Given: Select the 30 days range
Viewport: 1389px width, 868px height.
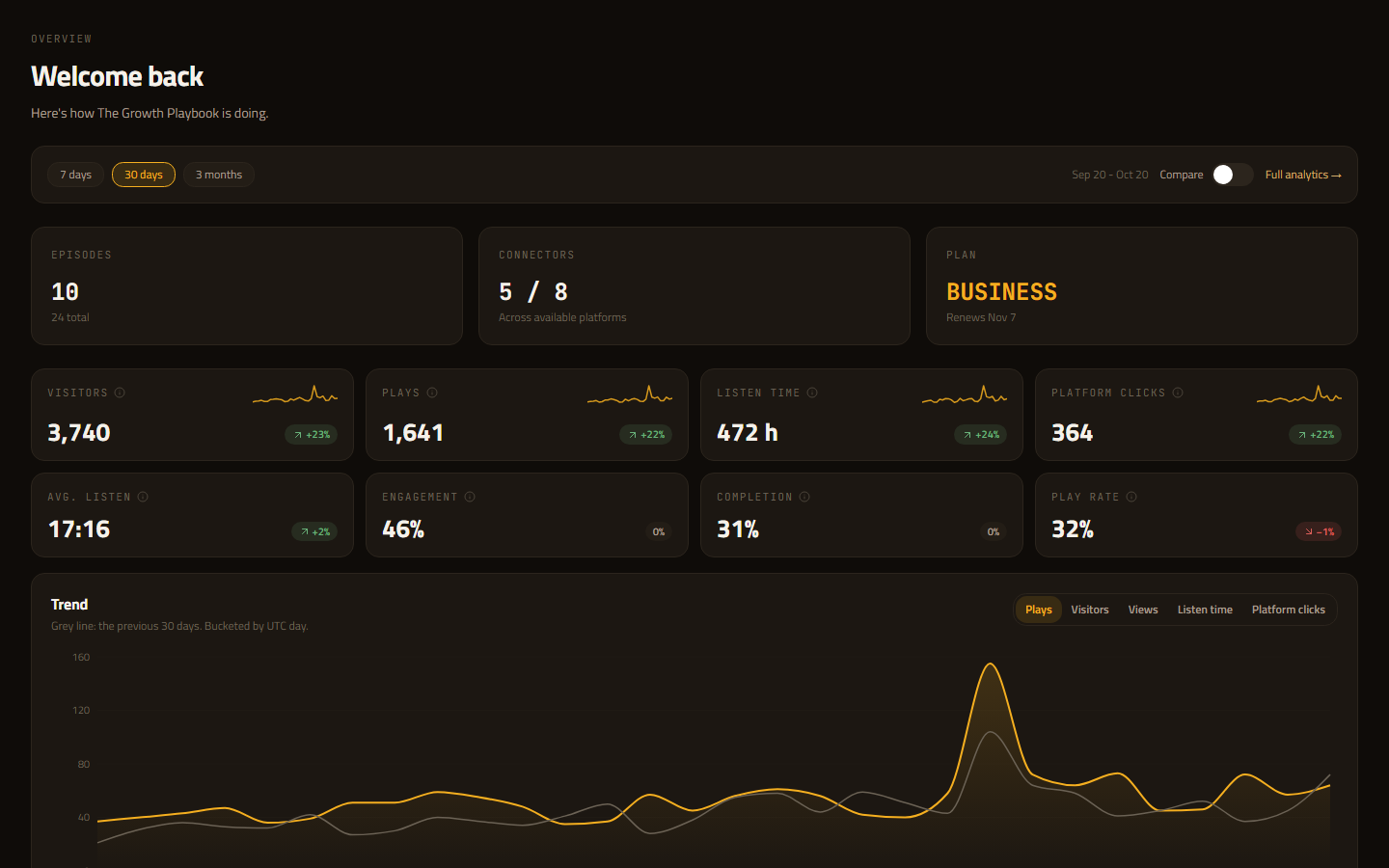Looking at the screenshot, I should [x=144, y=175].
